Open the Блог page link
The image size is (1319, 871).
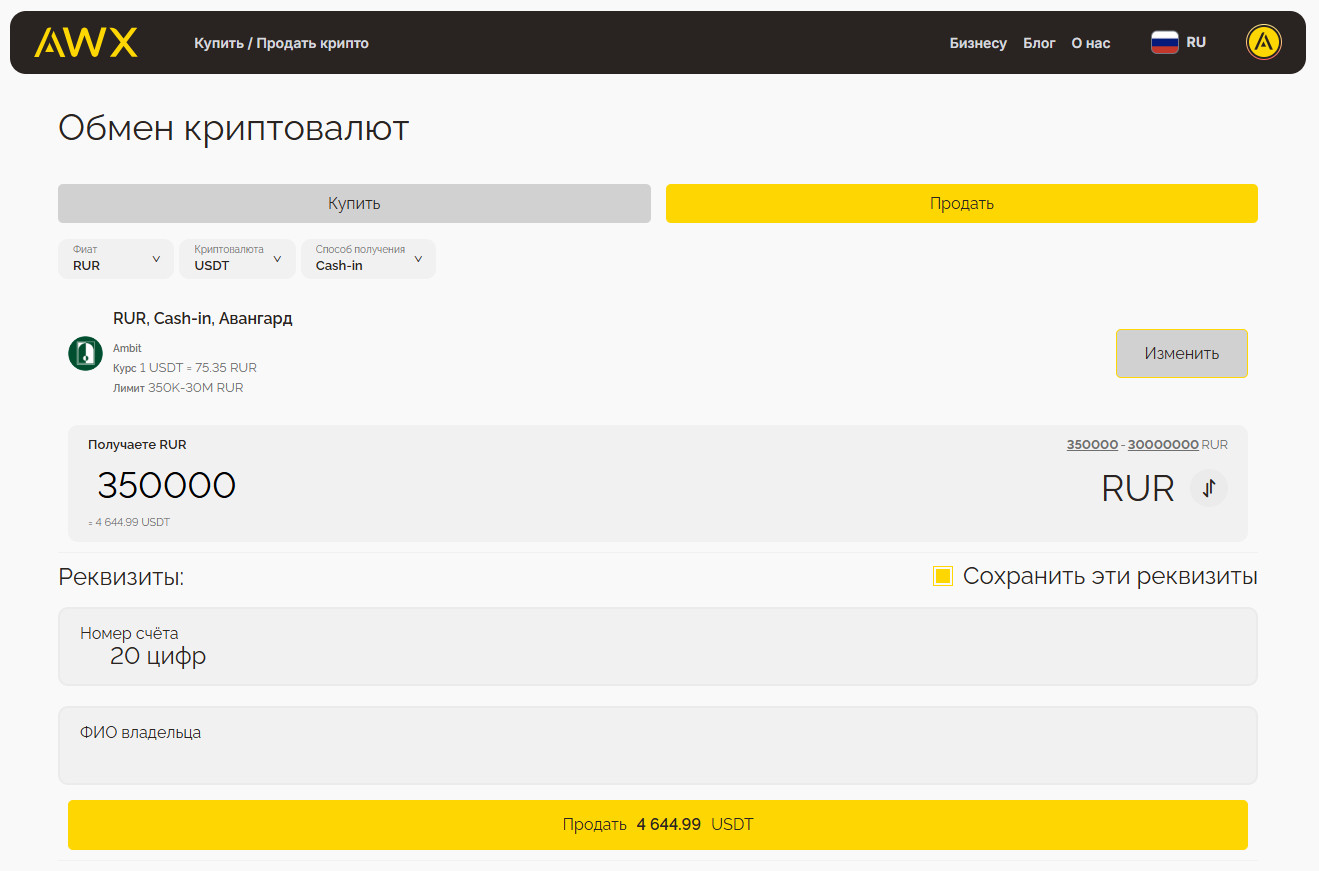[1039, 43]
